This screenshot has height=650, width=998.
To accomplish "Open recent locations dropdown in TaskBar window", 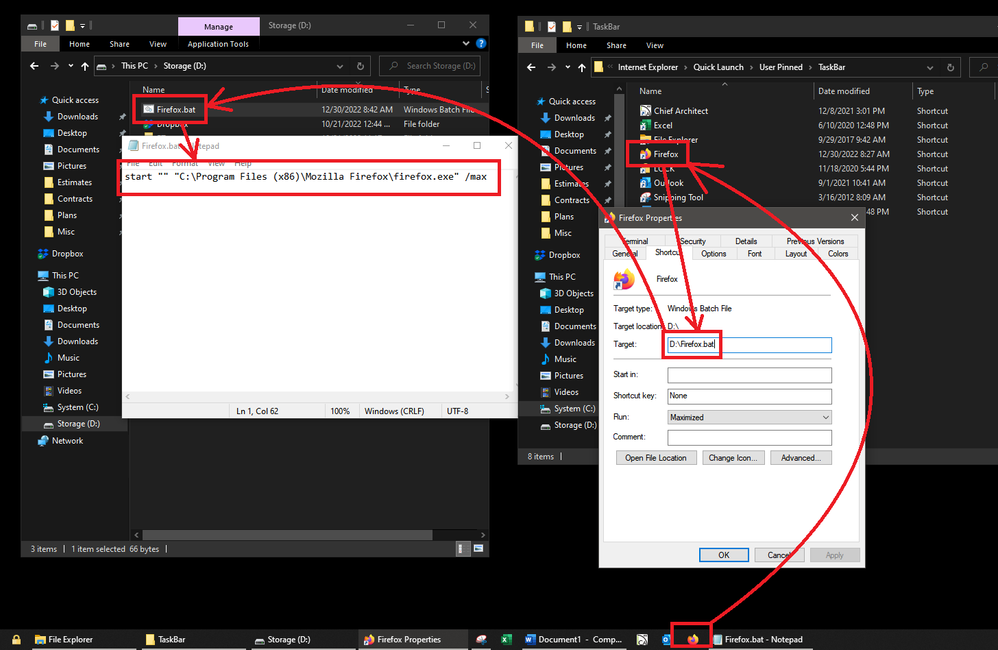I will point(567,67).
